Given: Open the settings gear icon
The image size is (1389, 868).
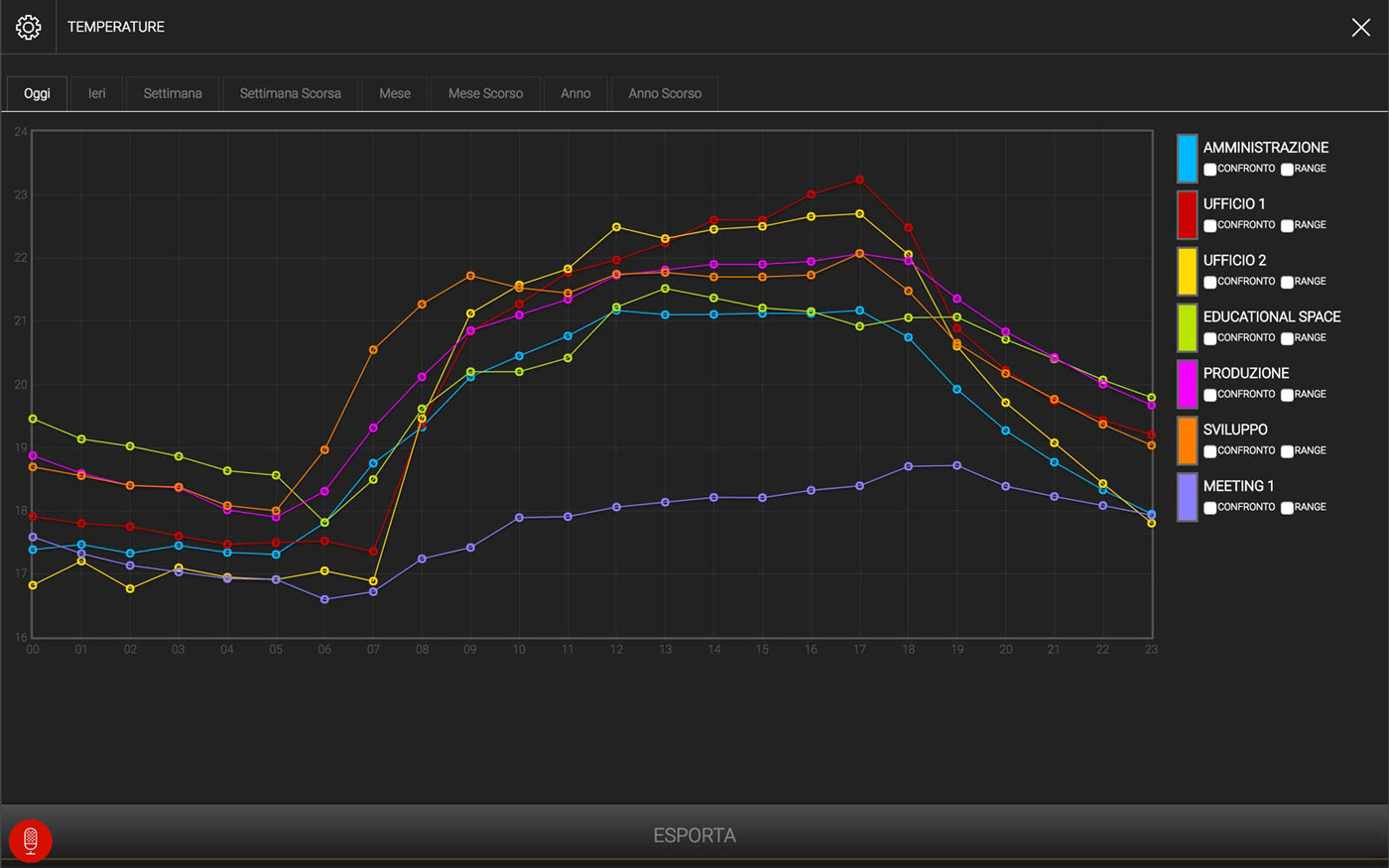Looking at the screenshot, I should pos(28,27).
